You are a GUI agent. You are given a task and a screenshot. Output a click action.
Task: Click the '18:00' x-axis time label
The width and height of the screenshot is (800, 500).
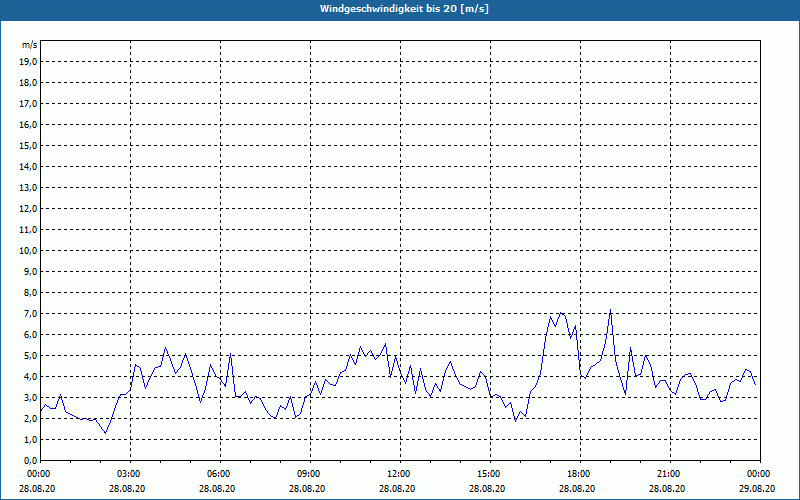point(580,474)
